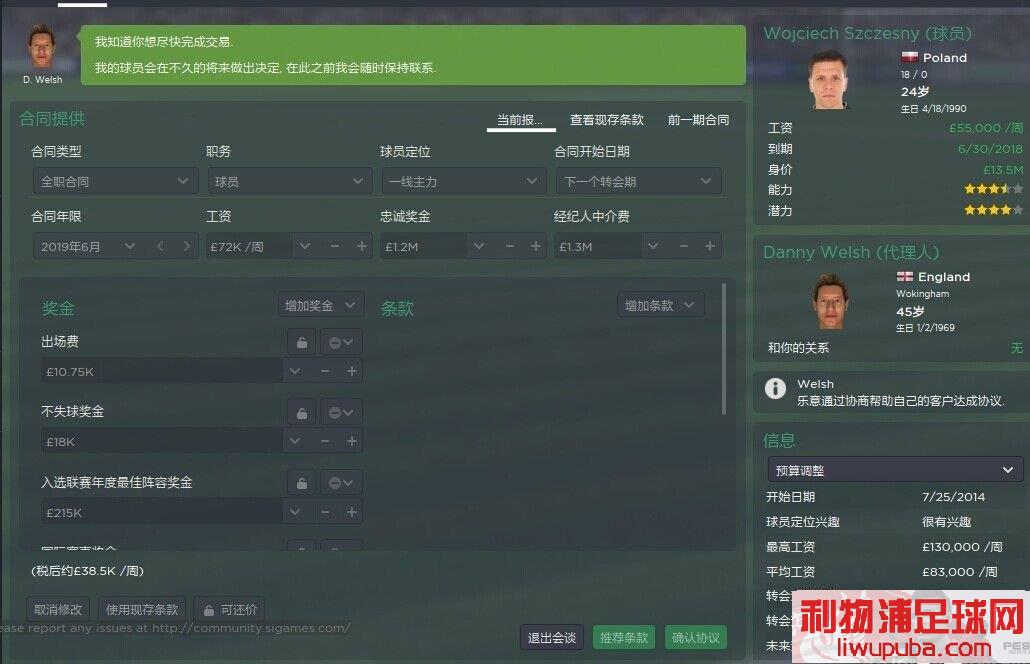1030x664 pixels.
Task: Open 合同年限 2019年6月 dropdown
Action: tap(129, 246)
